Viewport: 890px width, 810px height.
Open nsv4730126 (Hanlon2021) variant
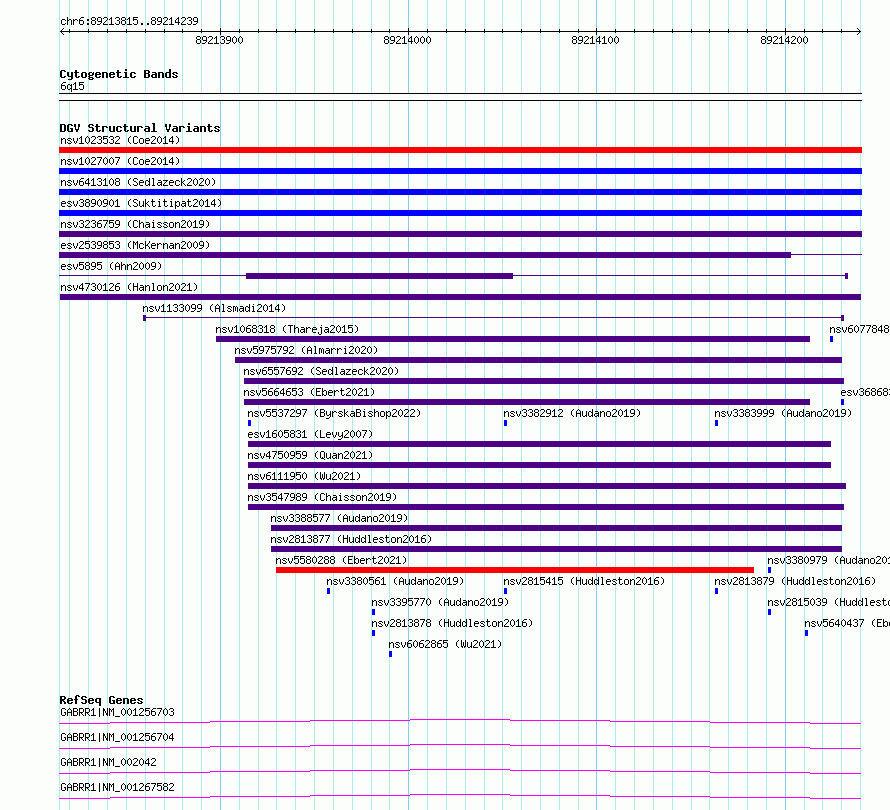(129, 287)
